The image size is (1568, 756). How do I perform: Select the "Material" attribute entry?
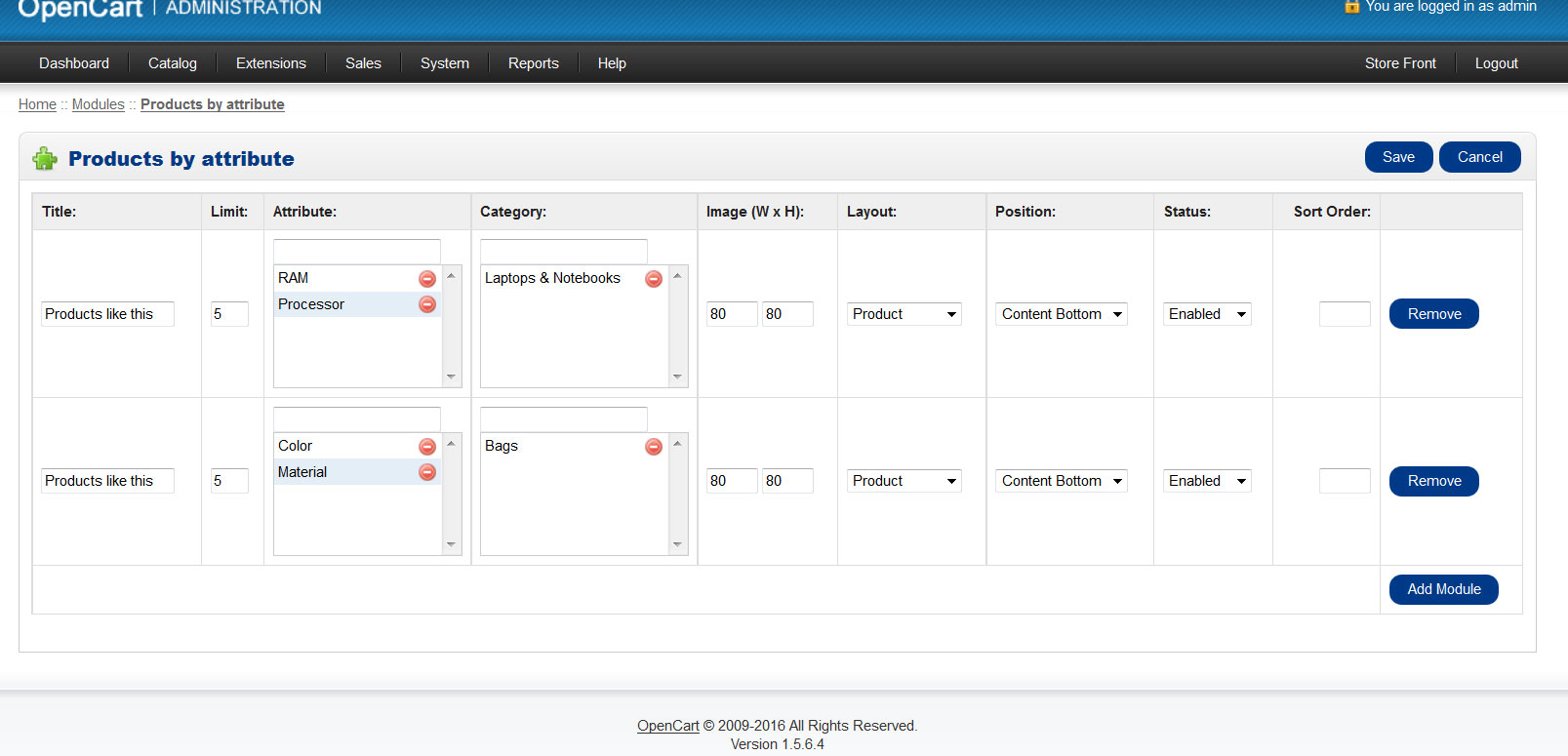(x=358, y=472)
